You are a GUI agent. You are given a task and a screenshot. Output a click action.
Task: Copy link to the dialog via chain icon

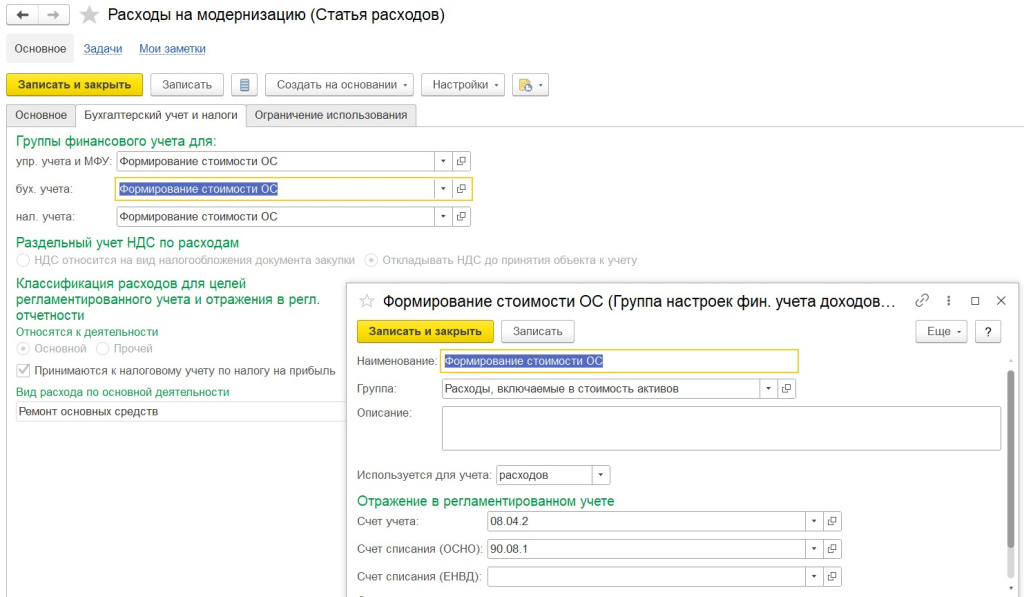[x=922, y=300]
